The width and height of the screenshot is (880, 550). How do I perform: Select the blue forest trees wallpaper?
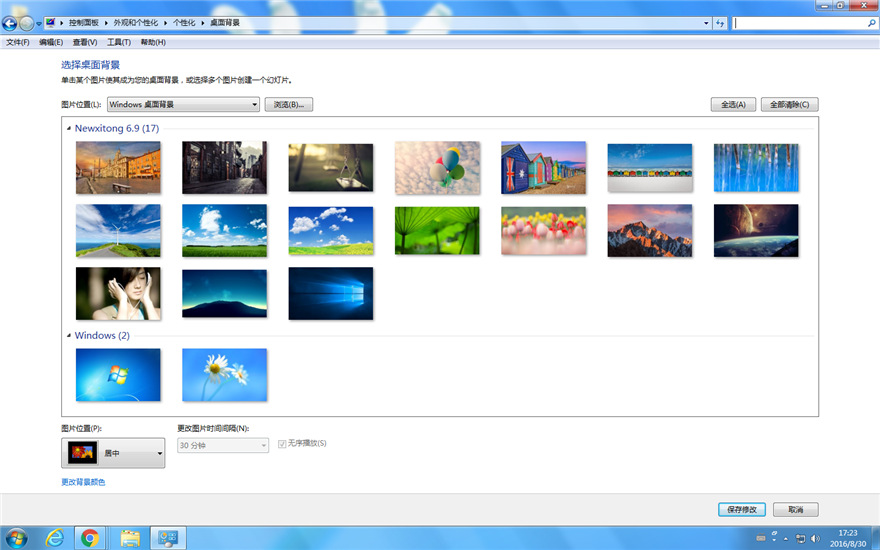(756, 168)
